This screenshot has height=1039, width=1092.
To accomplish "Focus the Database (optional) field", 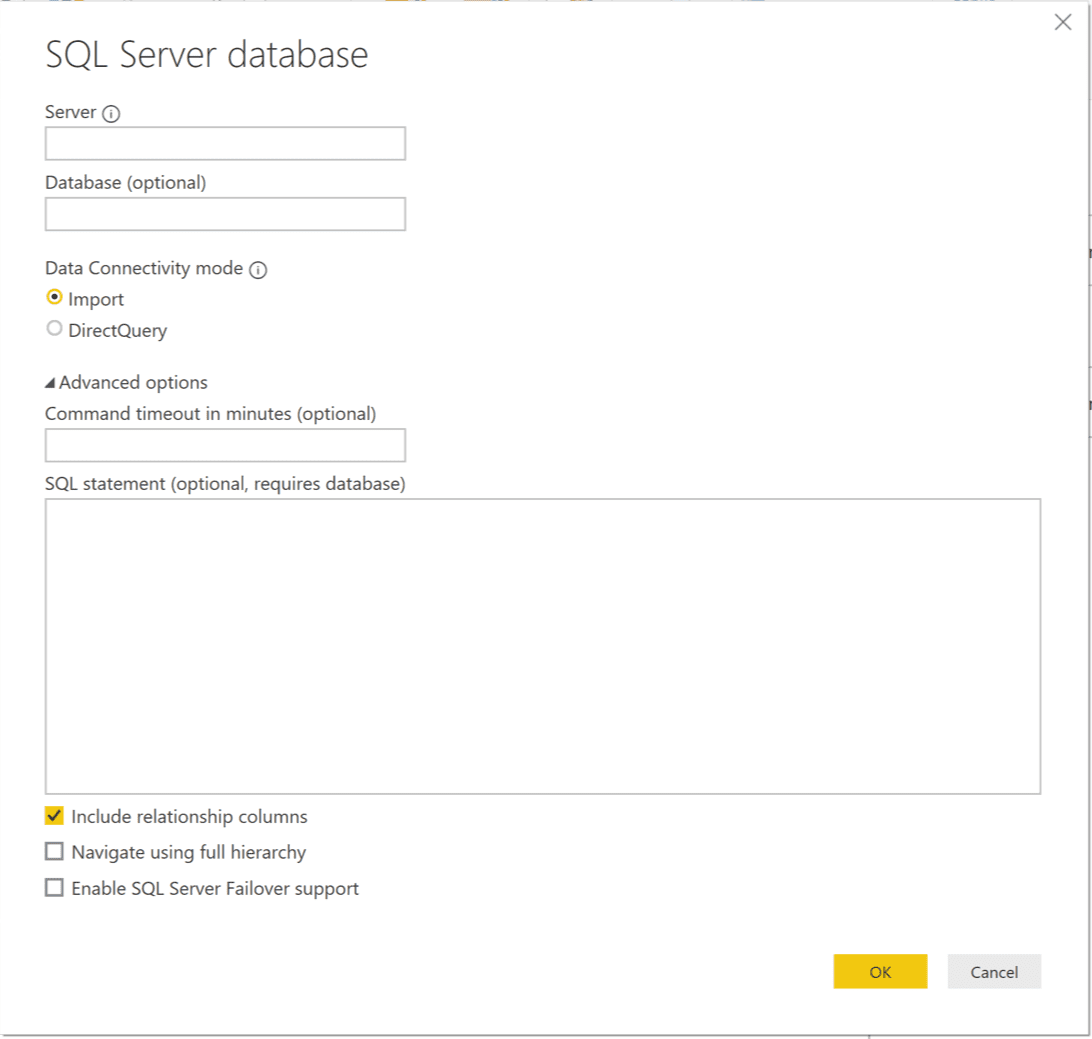I will [225, 214].
